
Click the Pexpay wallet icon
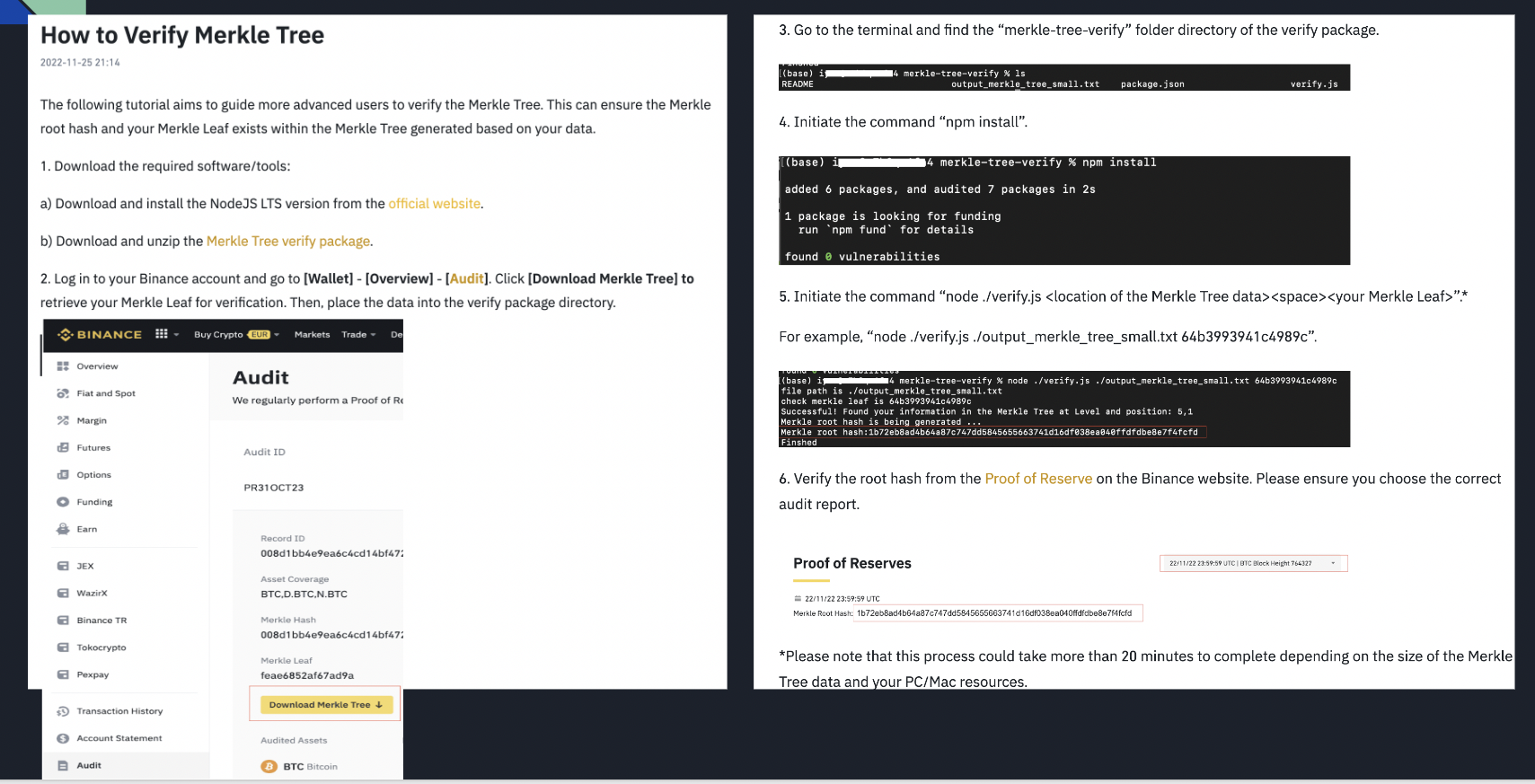coord(63,674)
